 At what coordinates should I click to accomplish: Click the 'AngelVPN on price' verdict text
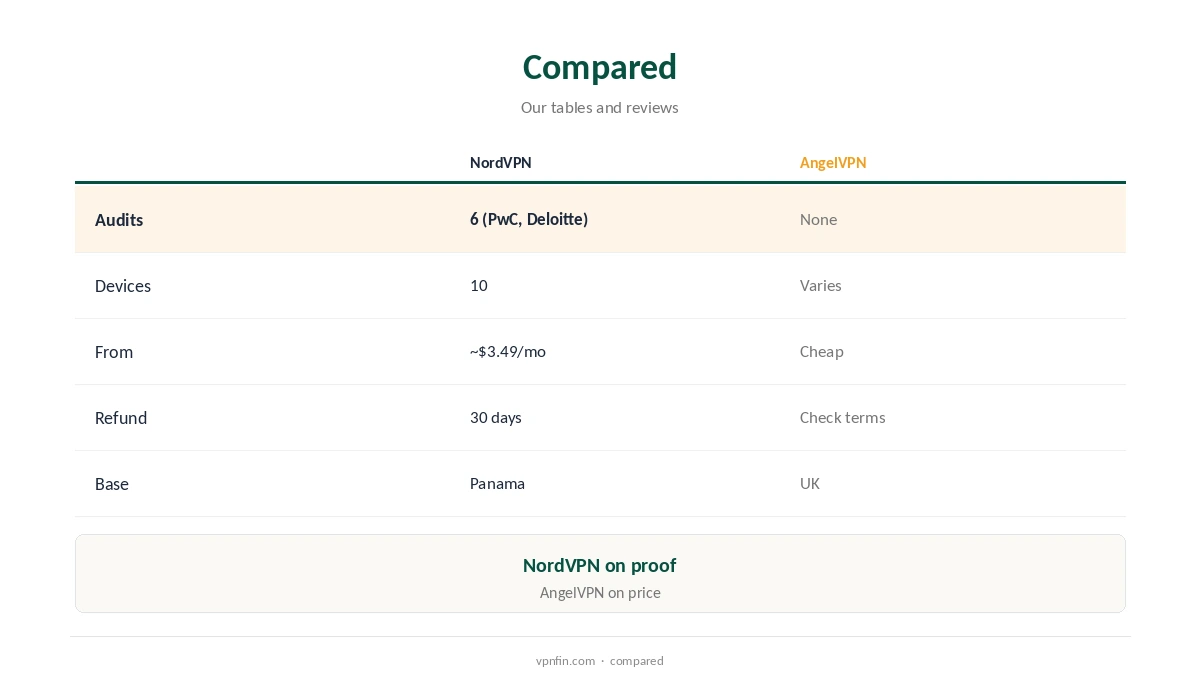click(x=600, y=592)
